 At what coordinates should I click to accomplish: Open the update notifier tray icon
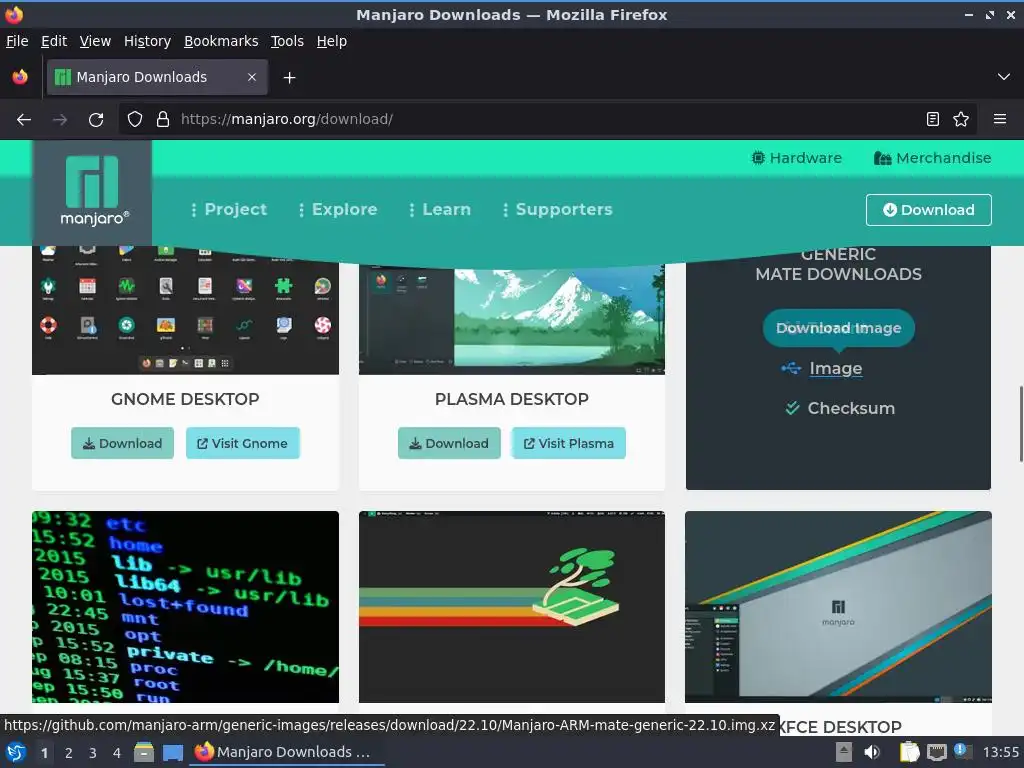(x=963, y=751)
